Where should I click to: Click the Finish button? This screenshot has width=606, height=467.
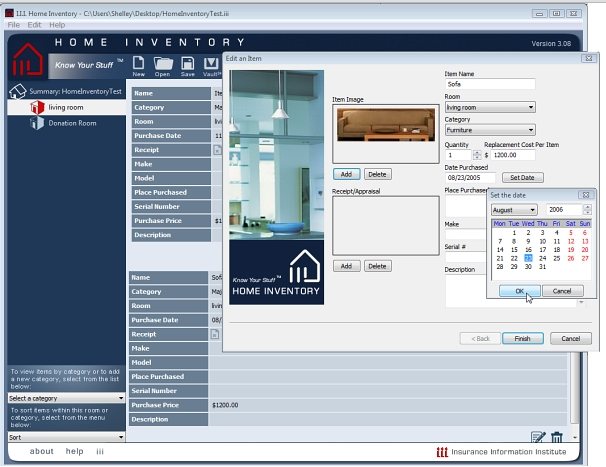(x=522, y=338)
